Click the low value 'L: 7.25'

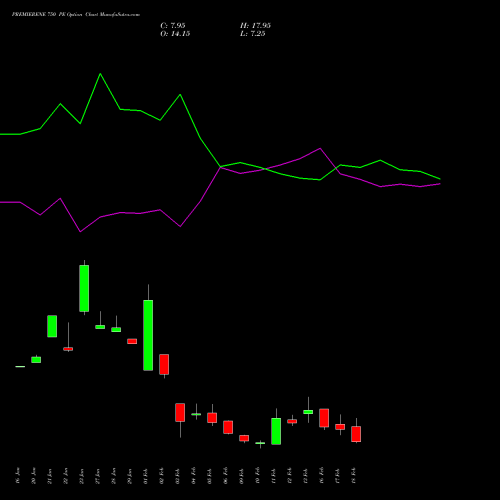click(253, 34)
